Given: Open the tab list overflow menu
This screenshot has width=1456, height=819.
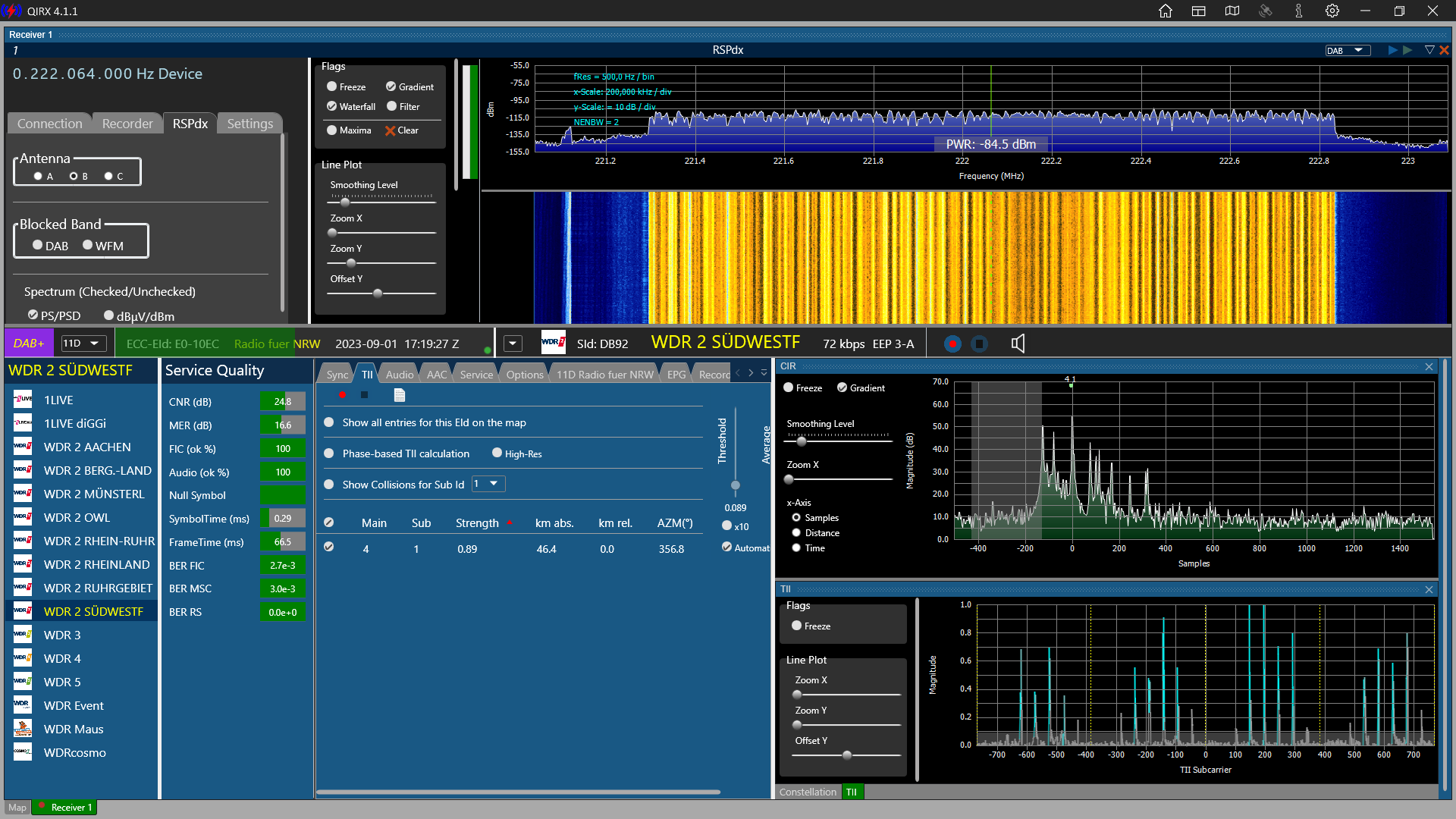Looking at the screenshot, I should (764, 373).
